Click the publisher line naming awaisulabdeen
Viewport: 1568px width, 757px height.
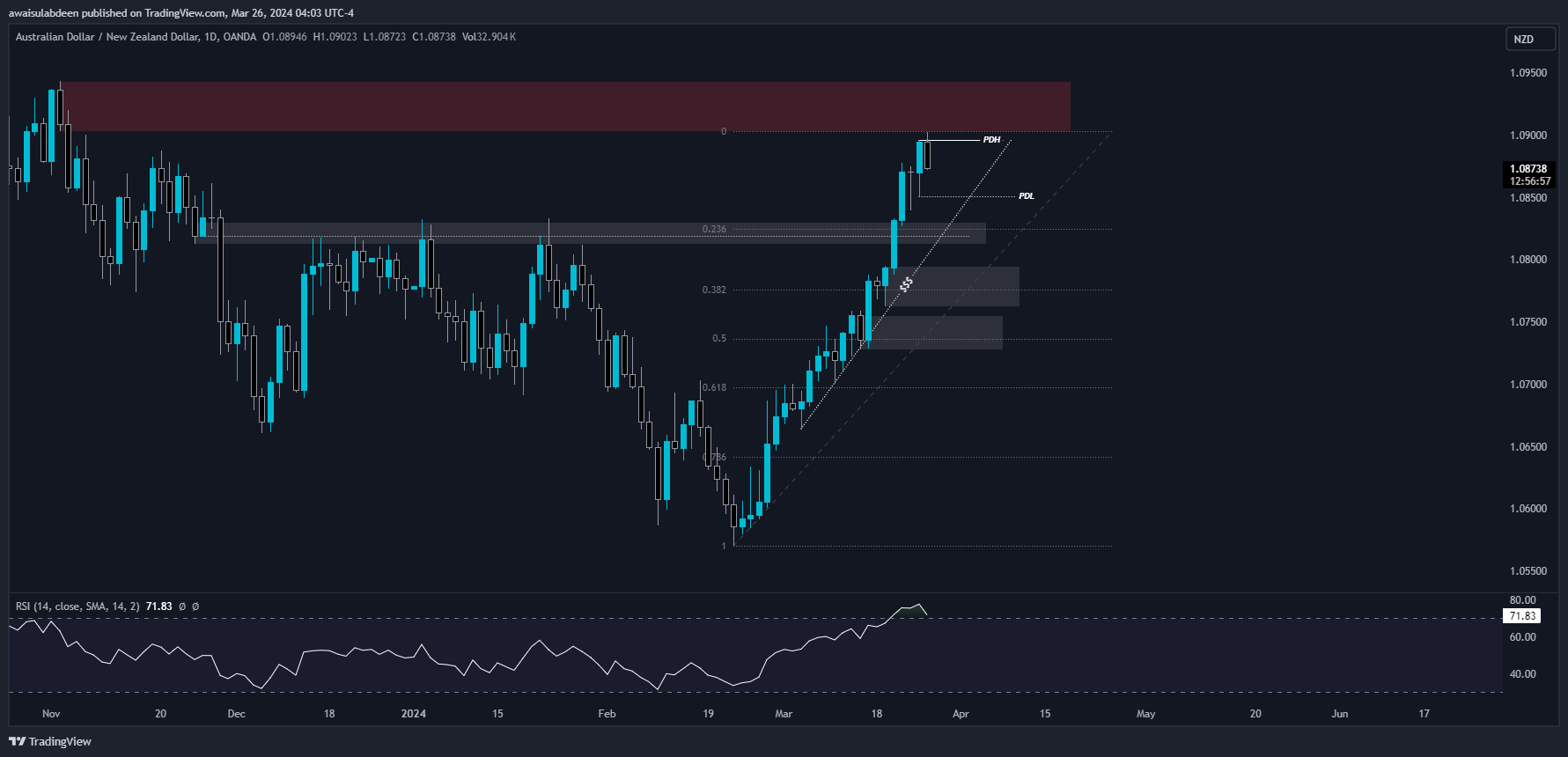(181, 12)
